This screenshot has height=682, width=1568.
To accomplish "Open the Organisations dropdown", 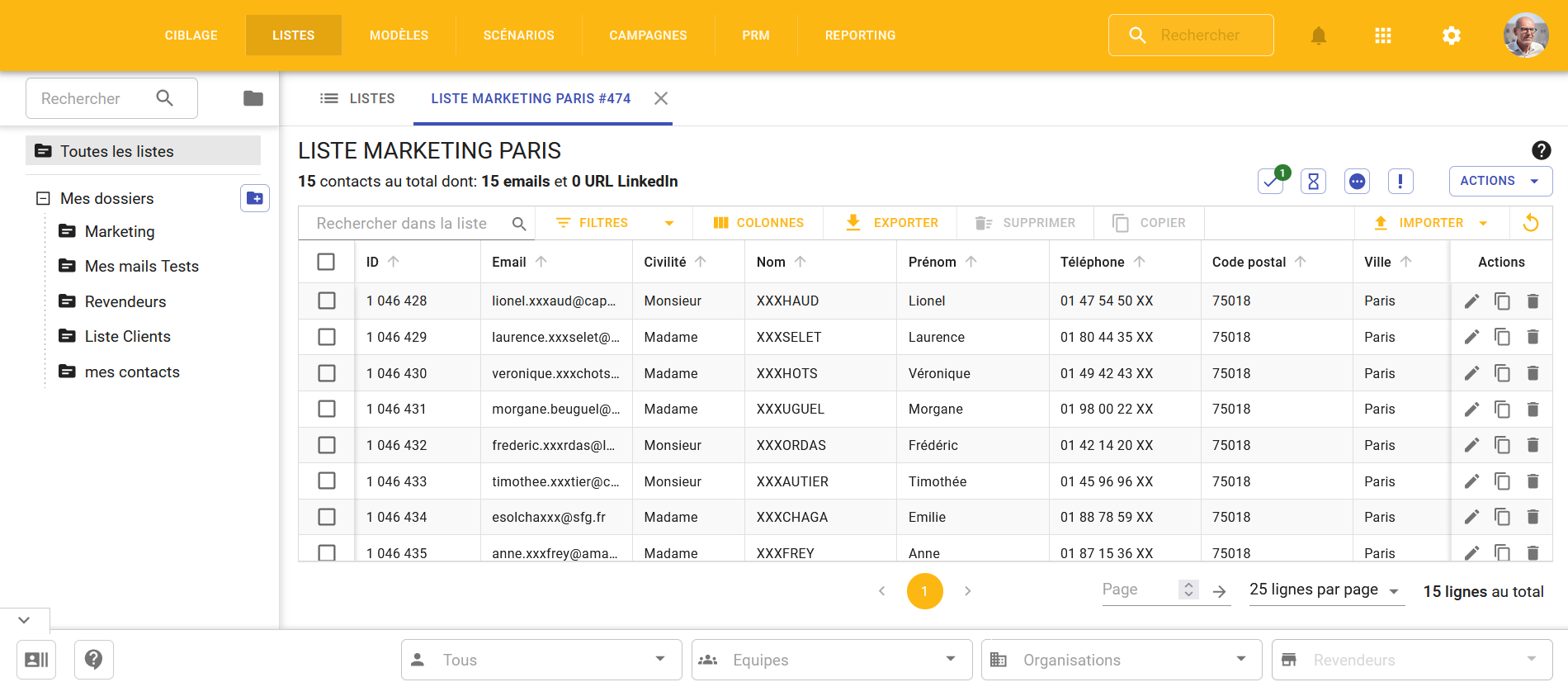I will [1122, 660].
